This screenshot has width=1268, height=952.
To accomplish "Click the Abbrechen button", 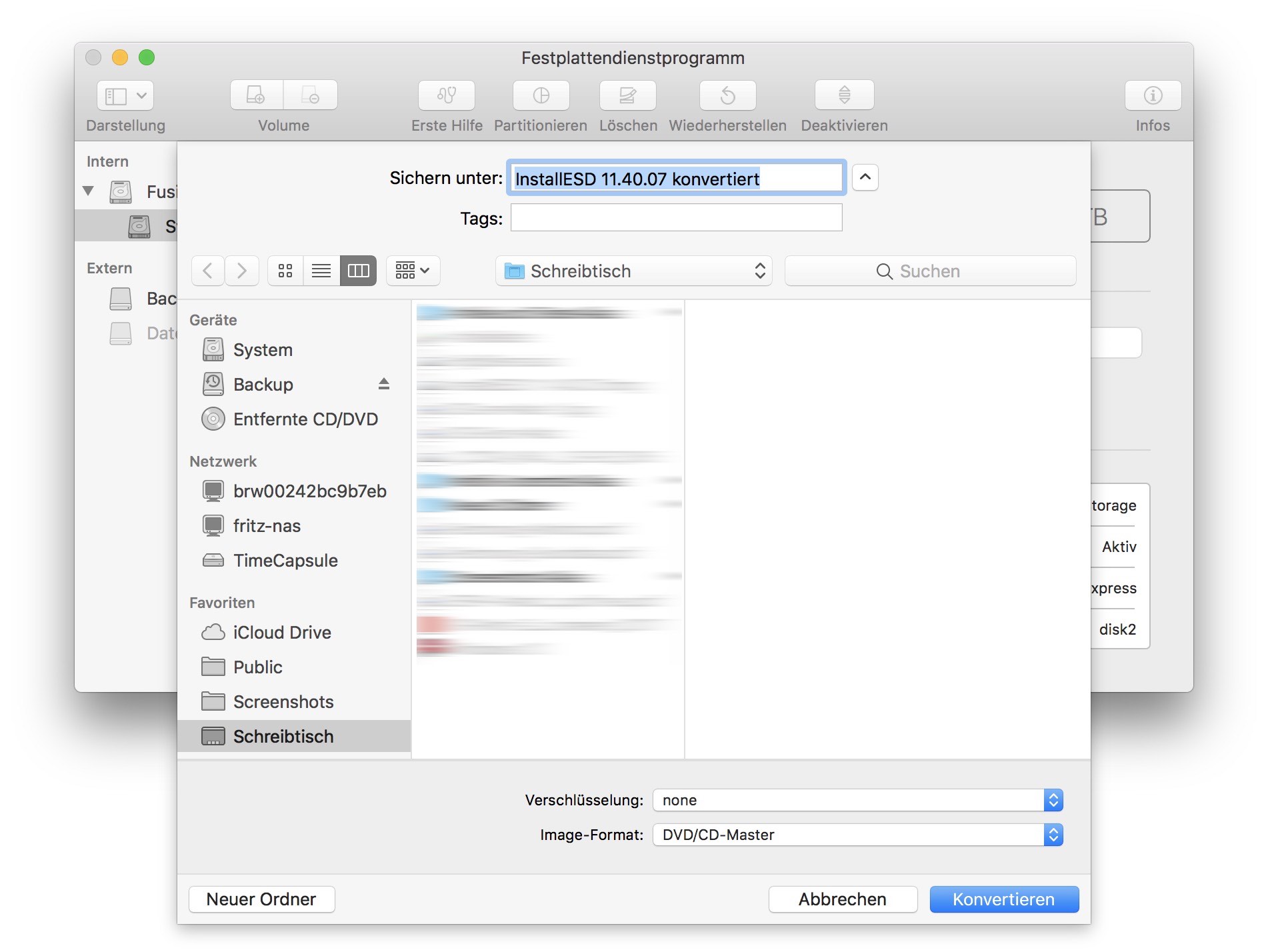I will [x=842, y=899].
